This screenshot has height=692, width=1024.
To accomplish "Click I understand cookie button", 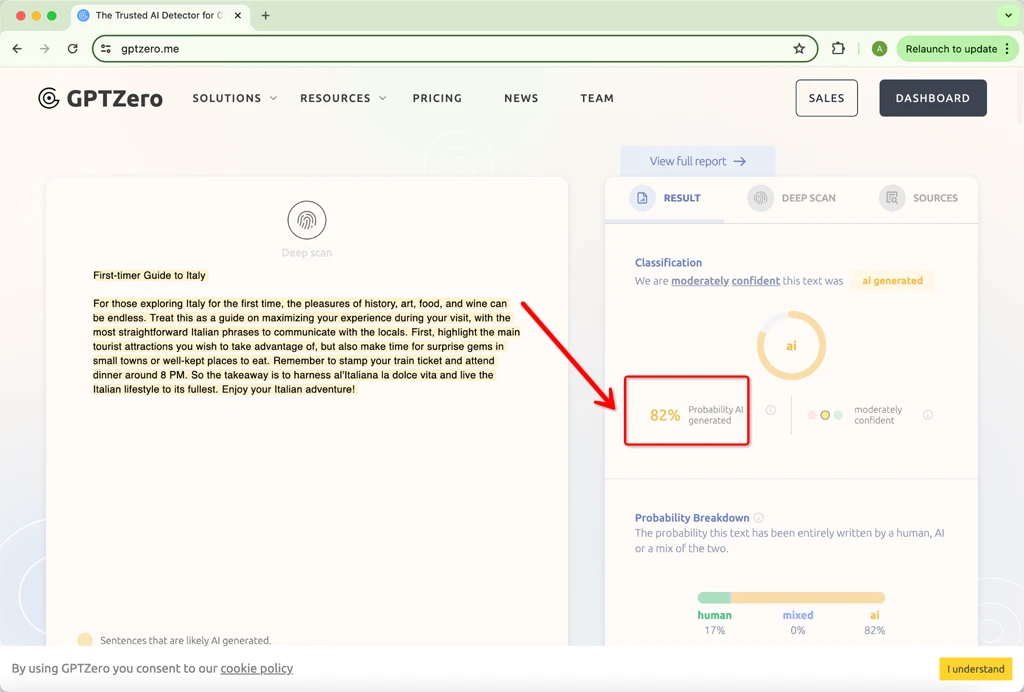I will (x=976, y=668).
